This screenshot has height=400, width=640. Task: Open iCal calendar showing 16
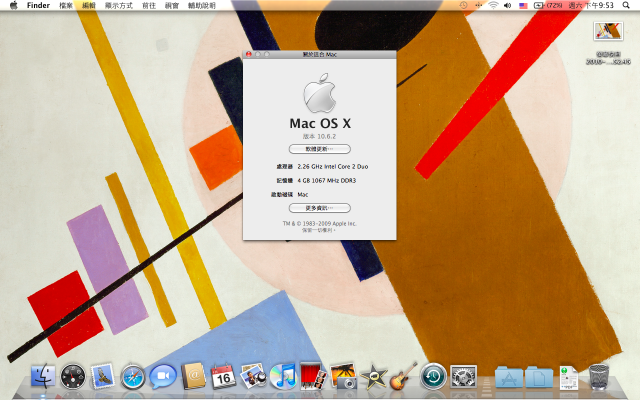(x=223, y=376)
